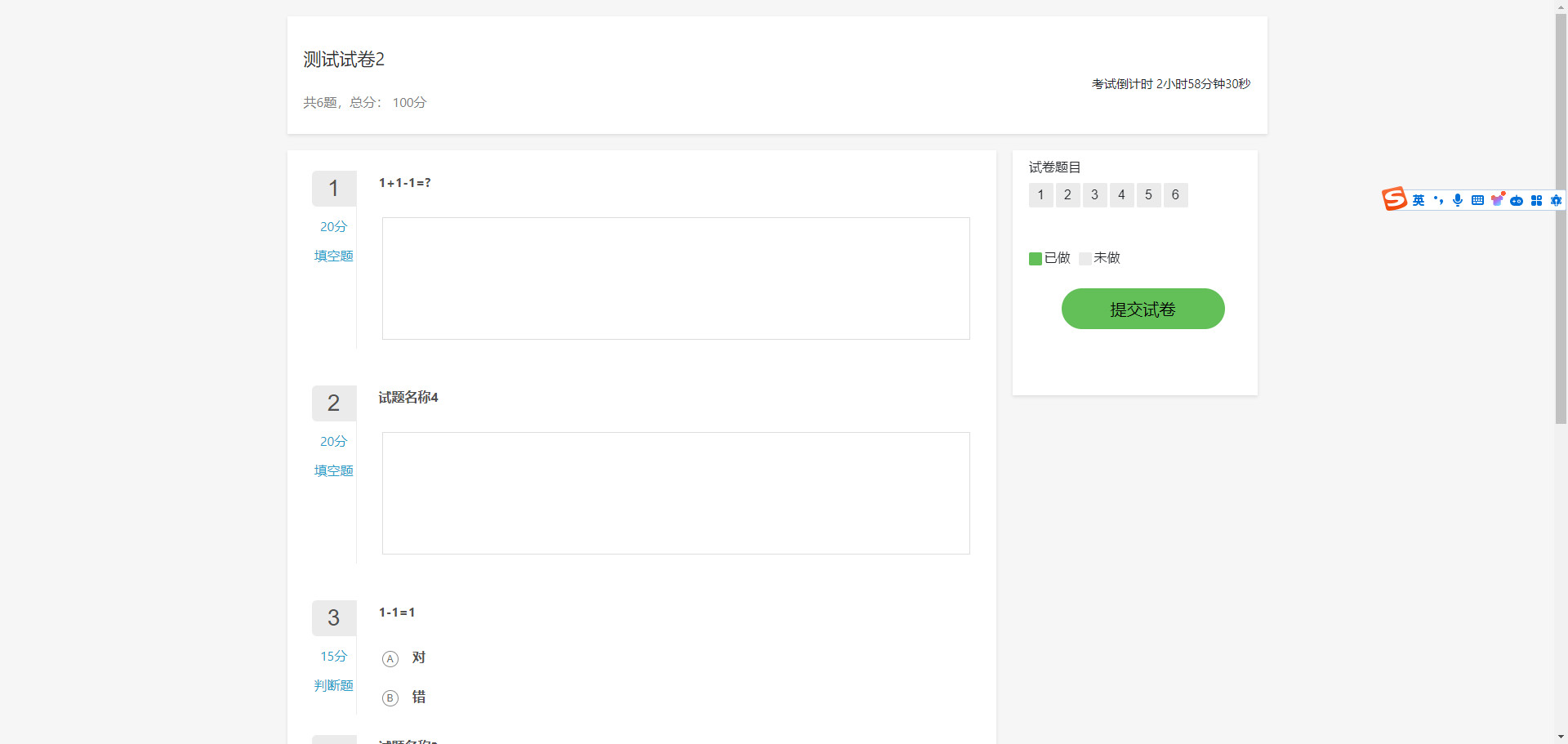Open the skin shirt icon in Sogou bar

click(x=1497, y=200)
